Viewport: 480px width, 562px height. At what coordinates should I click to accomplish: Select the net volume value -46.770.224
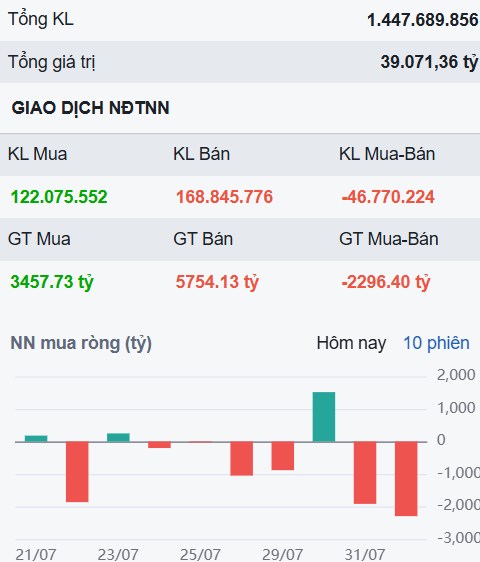[x=388, y=197]
